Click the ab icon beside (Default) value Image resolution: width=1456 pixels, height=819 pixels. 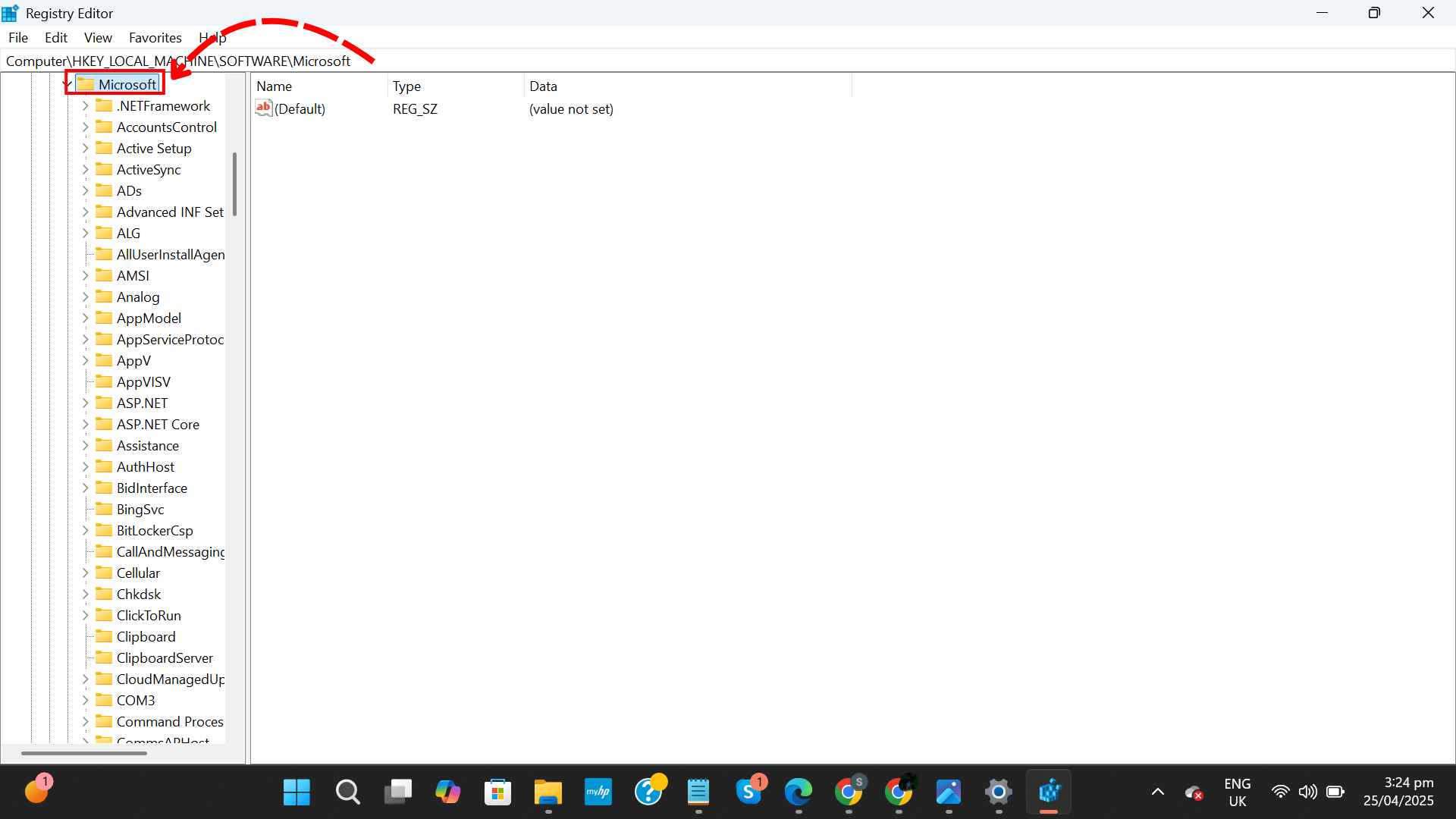pyautogui.click(x=264, y=108)
